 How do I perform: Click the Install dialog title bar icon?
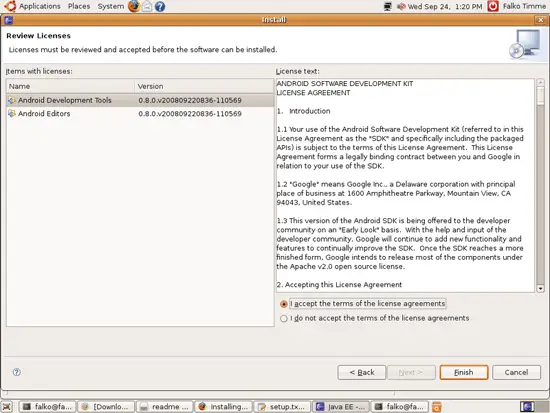point(9,20)
